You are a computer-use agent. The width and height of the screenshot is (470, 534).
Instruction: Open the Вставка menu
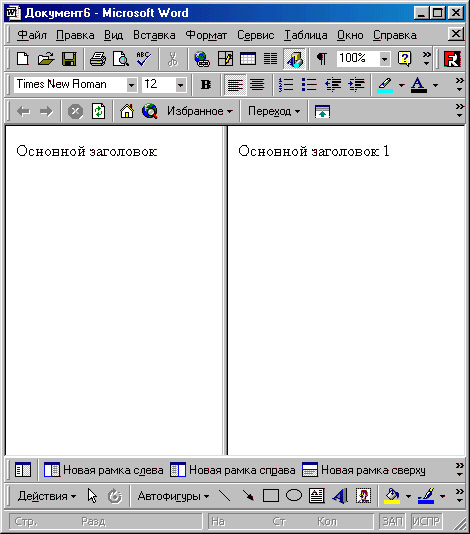(x=154, y=35)
